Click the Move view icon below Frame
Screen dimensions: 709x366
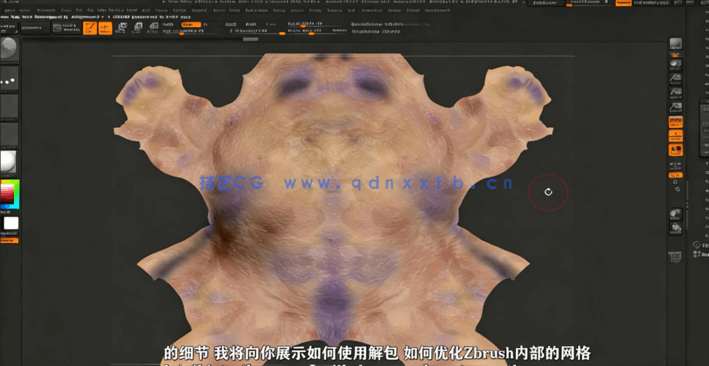coord(676,228)
